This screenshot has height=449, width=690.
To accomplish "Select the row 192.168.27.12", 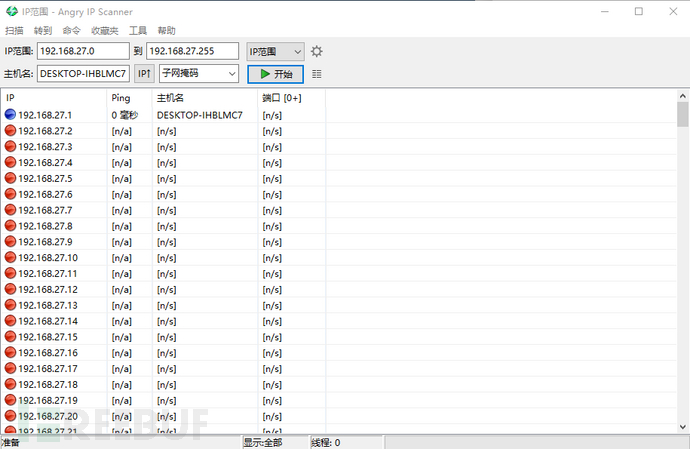I will click(339, 289).
